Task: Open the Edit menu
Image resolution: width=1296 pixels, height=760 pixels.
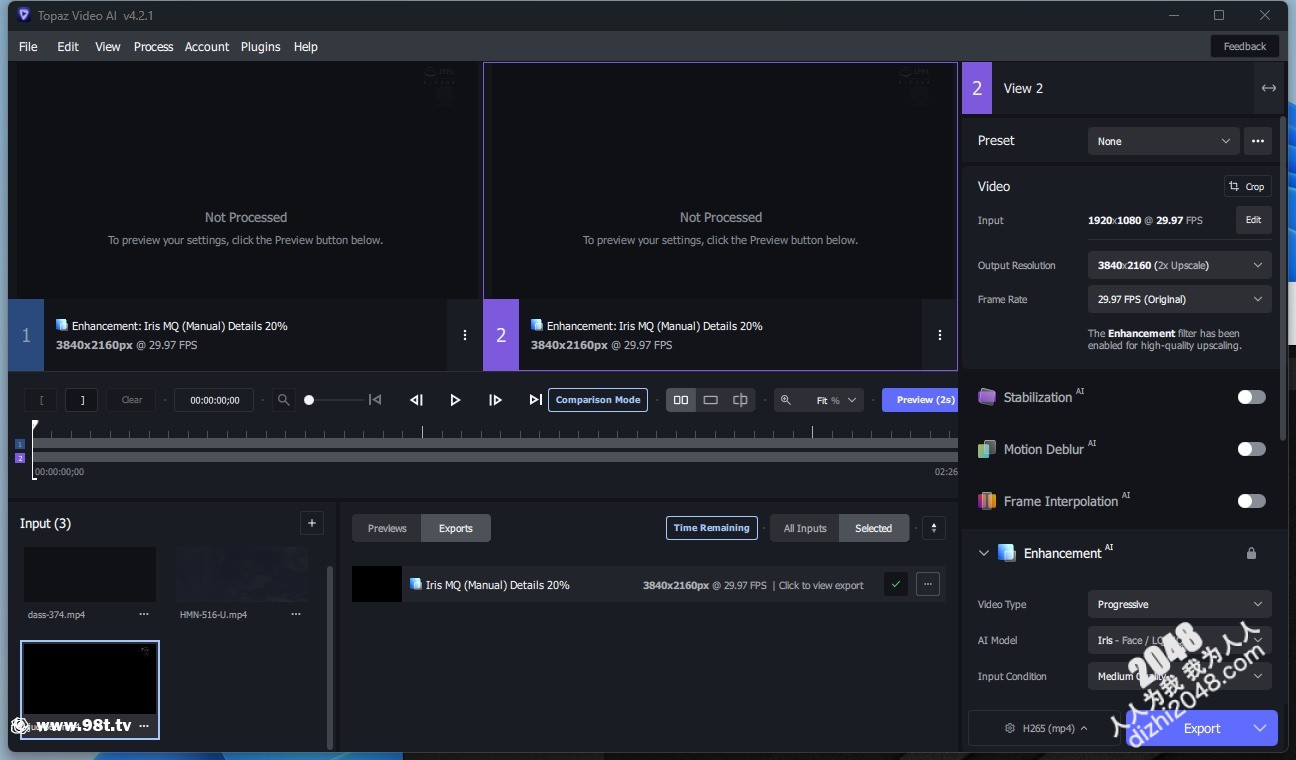Action: coord(68,47)
